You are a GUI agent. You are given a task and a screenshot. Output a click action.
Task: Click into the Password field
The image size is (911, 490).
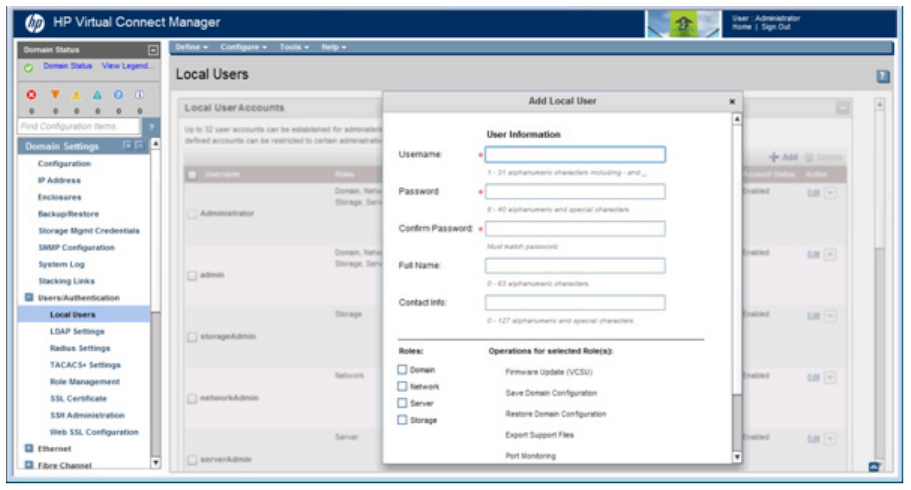575,192
